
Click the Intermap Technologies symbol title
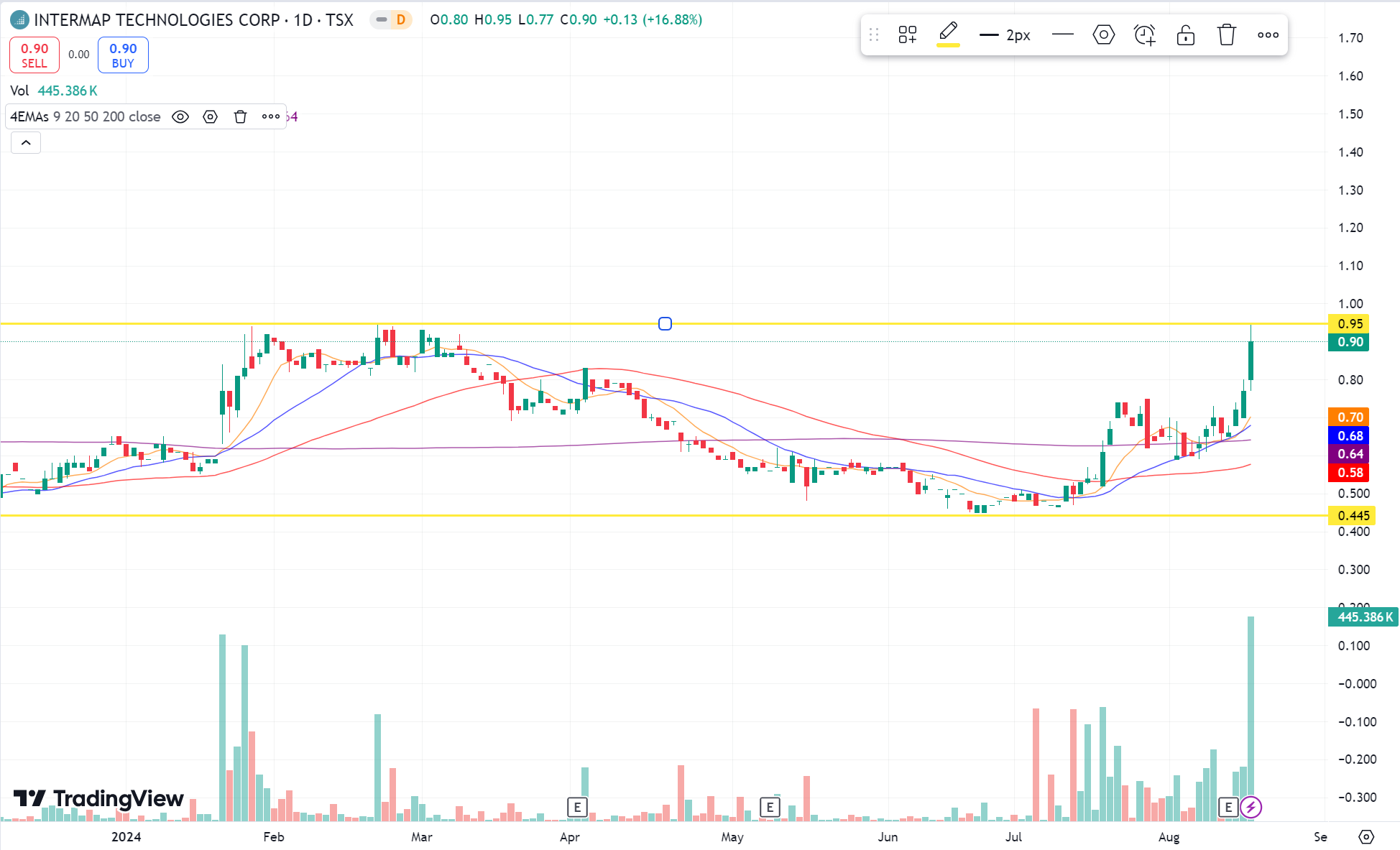pyautogui.click(x=193, y=20)
